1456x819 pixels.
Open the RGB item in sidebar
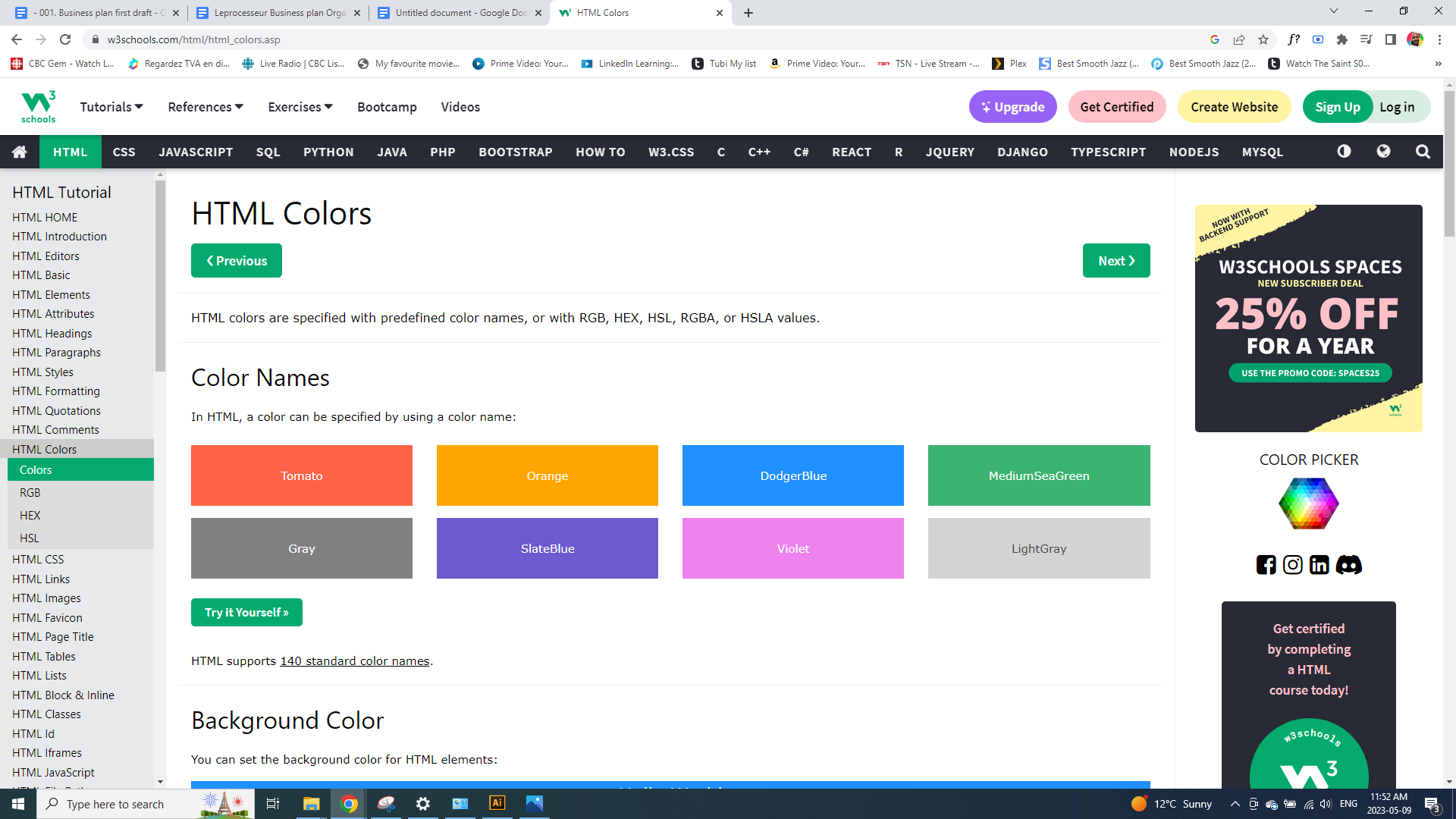30,492
